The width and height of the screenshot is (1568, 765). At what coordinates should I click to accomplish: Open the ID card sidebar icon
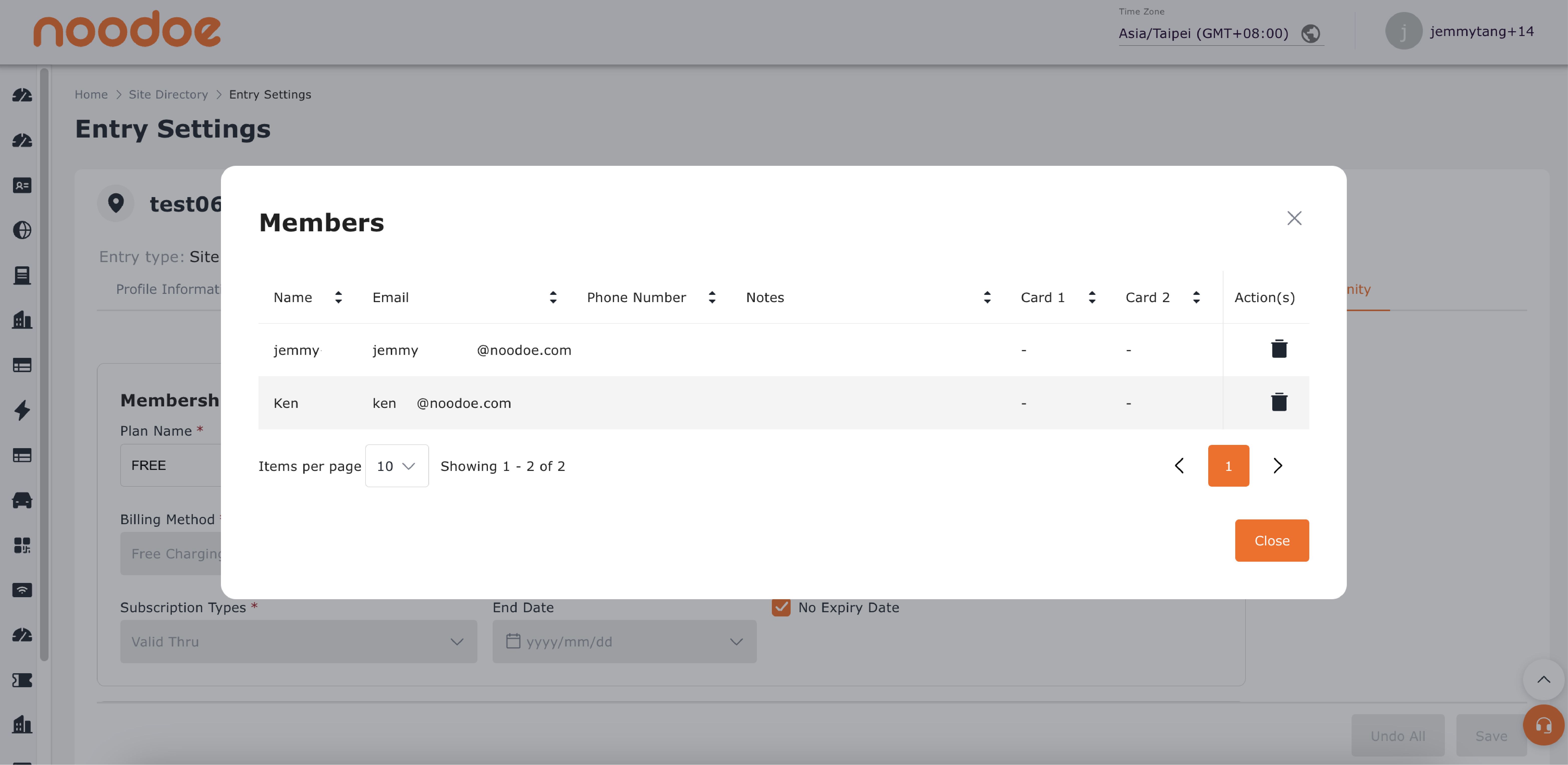(x=22, y=186)
